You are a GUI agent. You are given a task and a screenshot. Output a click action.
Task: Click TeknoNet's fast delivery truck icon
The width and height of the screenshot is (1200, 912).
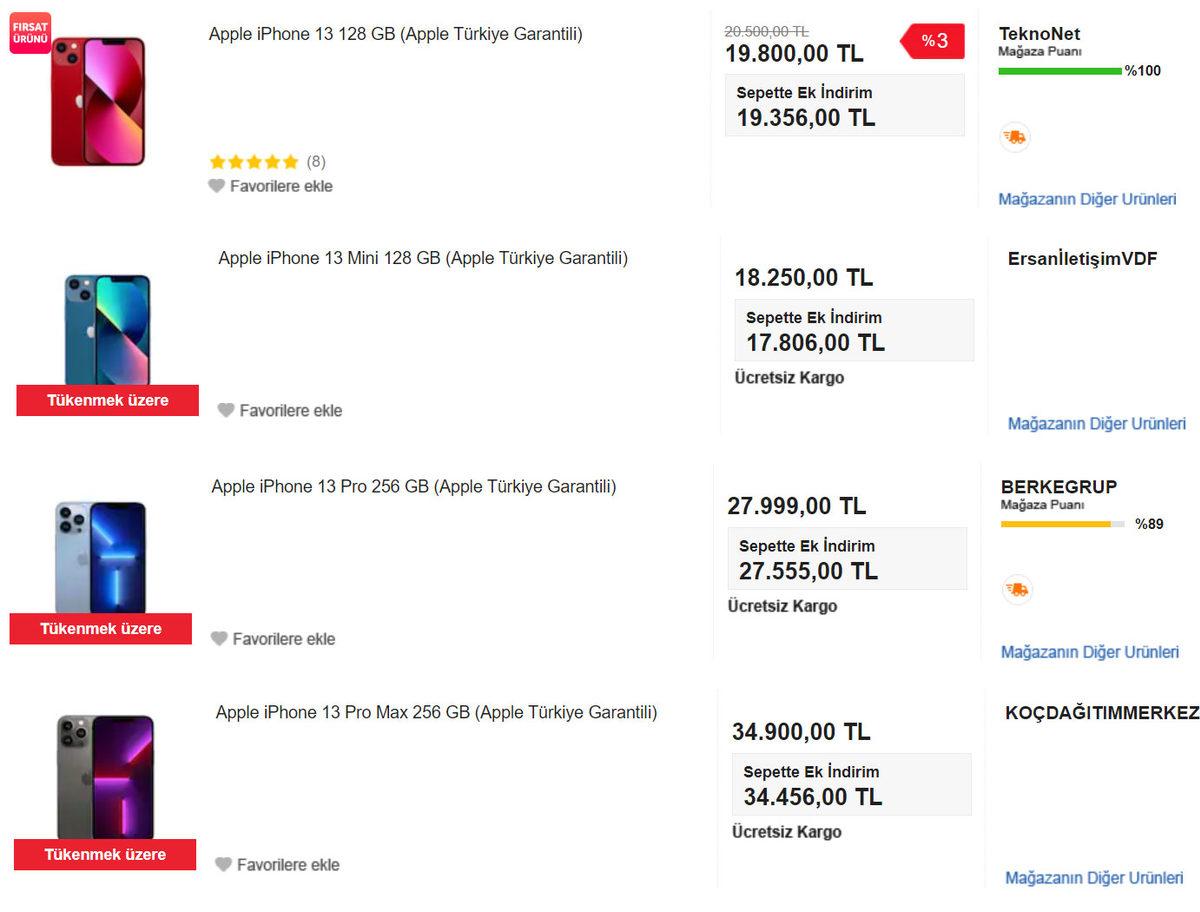click(1014, 137)
